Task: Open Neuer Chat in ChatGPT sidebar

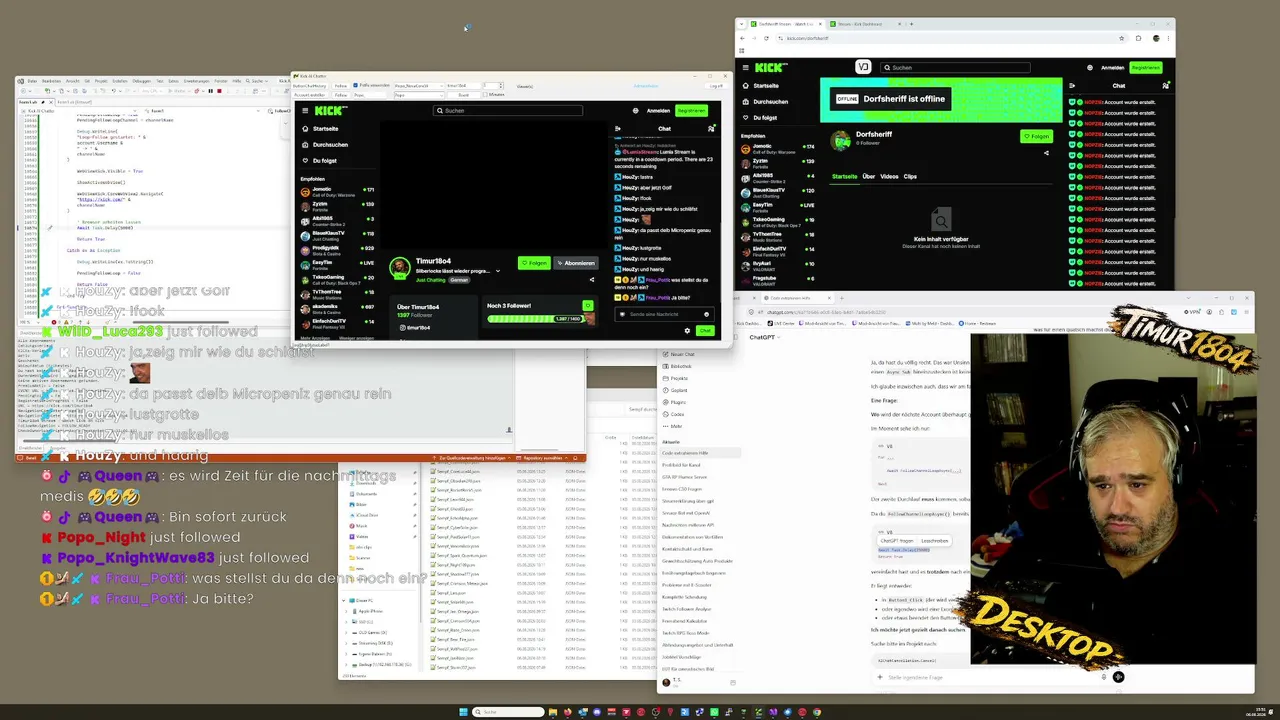Action: pyautogui.click(x=678, y=354)
